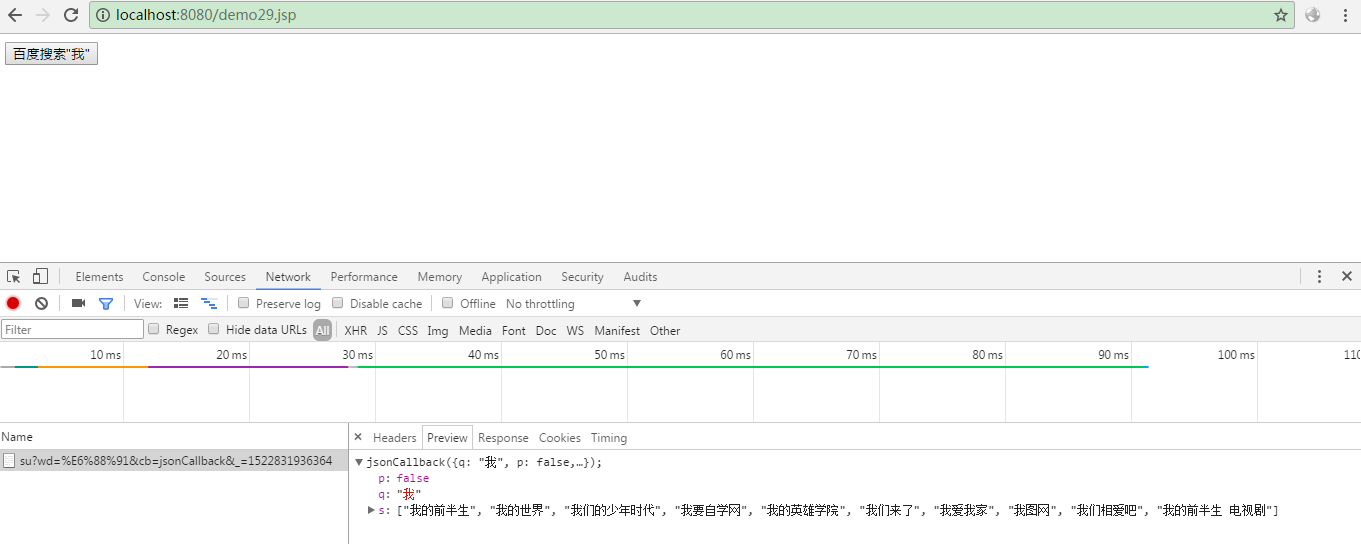This screenshot has width=1361, height=544.
Task: Expand the s array in preview
Action: tap(372, 510)
